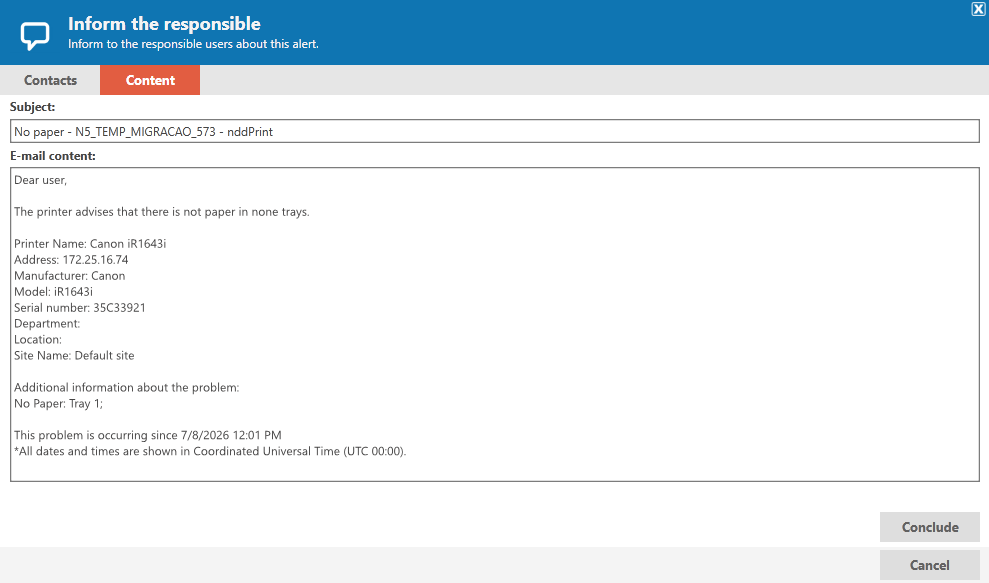Click the 'Site Name: Default site' line

(x=74, y=355)
